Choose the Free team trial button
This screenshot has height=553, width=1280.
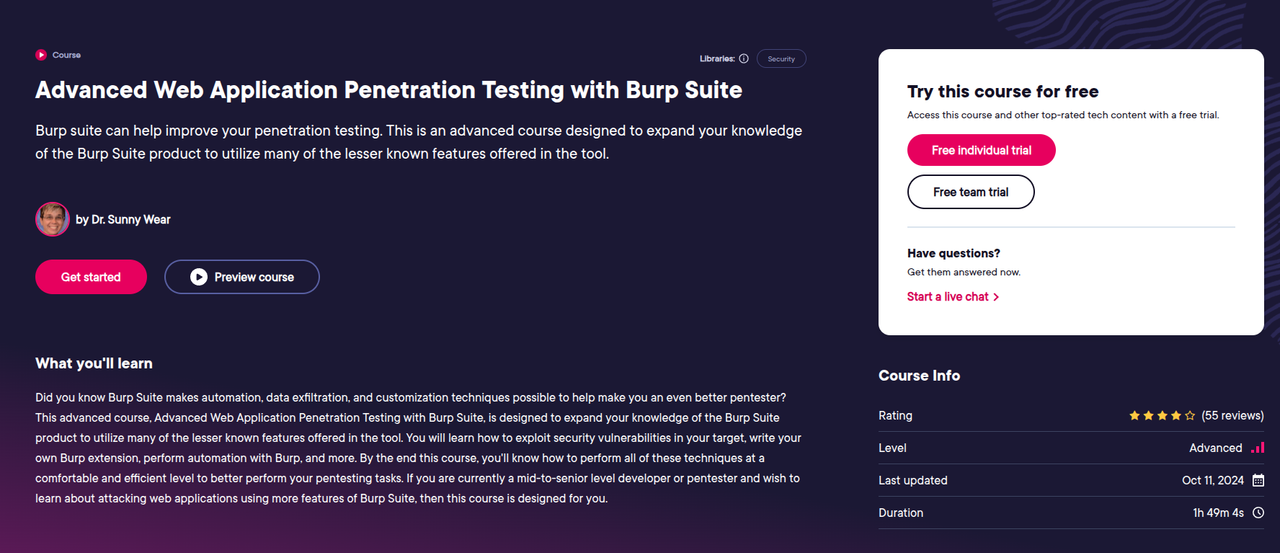point(970,192)
